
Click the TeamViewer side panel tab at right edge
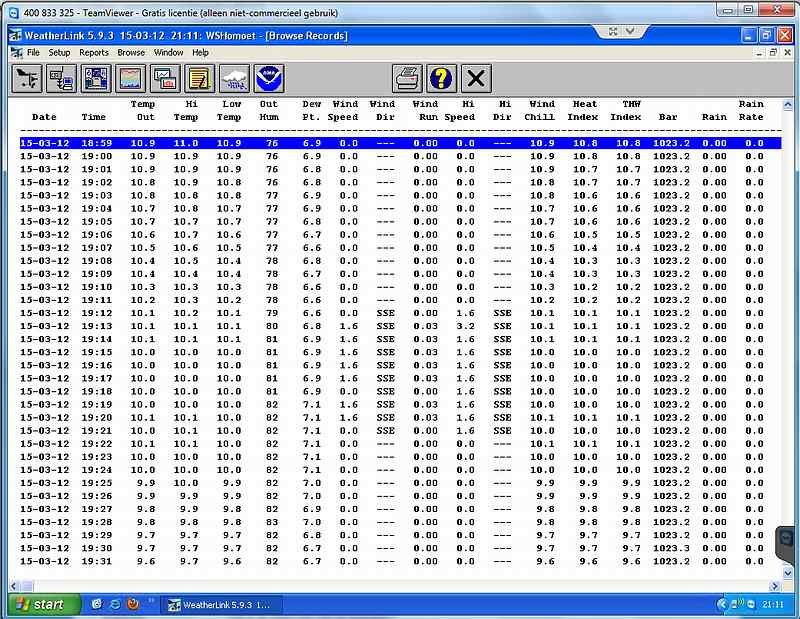(786, 543)
